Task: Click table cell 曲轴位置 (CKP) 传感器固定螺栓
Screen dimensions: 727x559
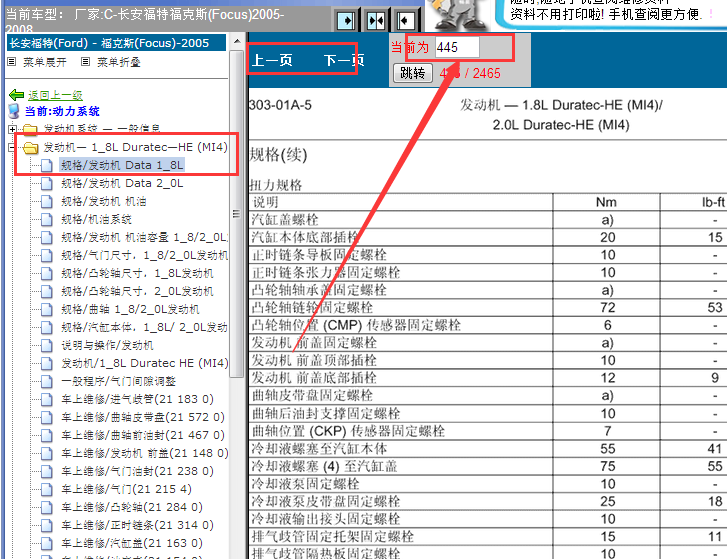Action: pyautogui.click(x=401, y=432)
